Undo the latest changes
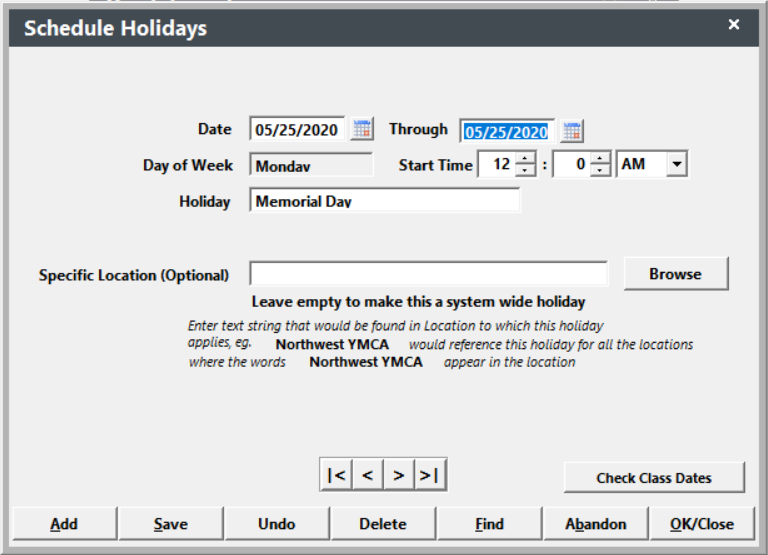The image size is (768, 555). 276,524
